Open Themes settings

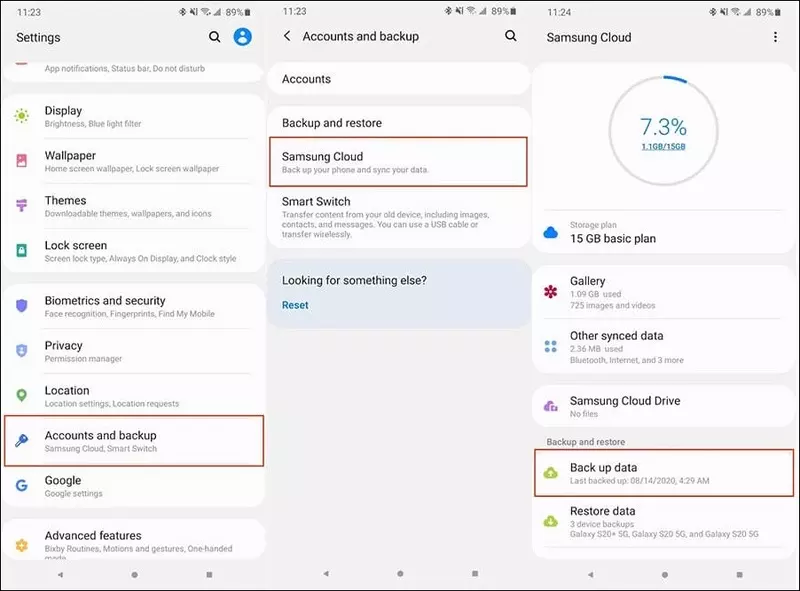[134, 206]
